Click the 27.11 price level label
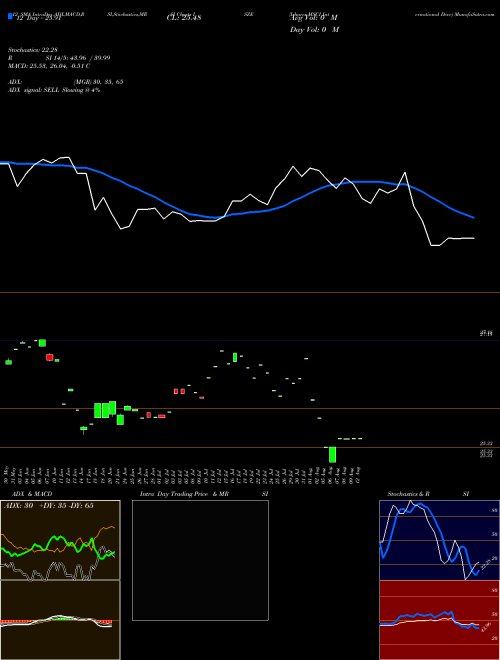Image resolution: width=500 pixels, height=660 pixels. [486, 333]
